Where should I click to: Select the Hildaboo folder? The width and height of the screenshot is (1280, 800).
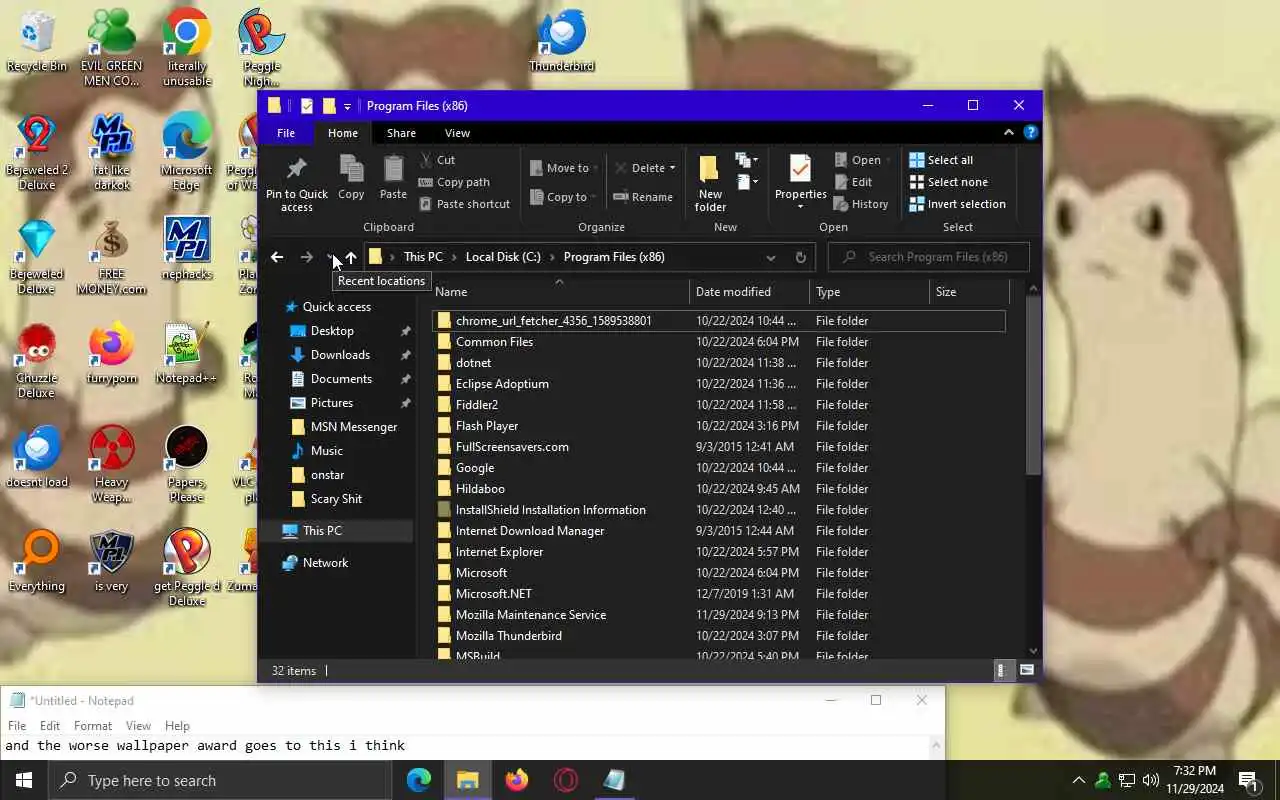click(x=719, y=489)
